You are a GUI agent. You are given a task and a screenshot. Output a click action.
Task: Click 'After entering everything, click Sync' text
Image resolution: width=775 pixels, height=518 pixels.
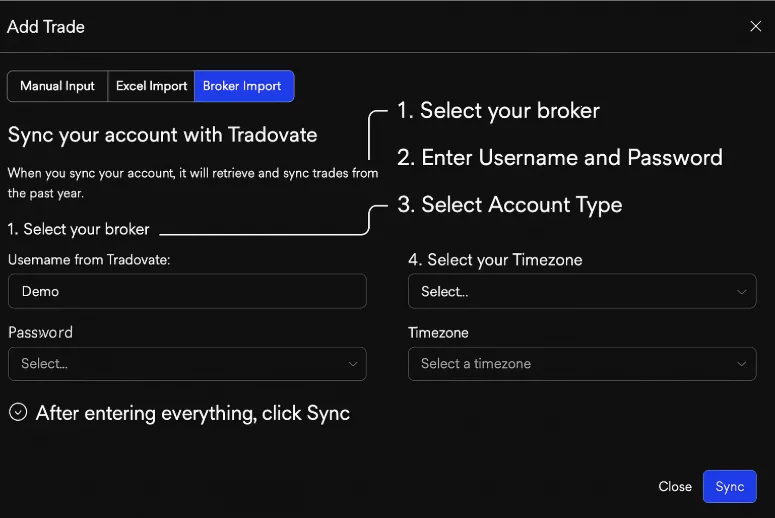[193, 413]
